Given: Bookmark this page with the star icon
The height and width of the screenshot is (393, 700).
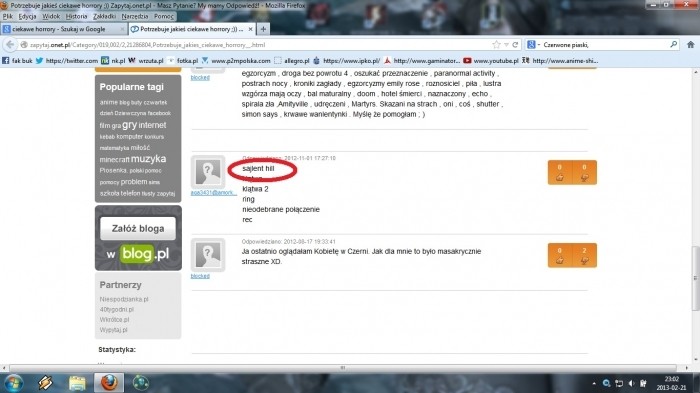Looking at the screenshot, I should [496, 45].
